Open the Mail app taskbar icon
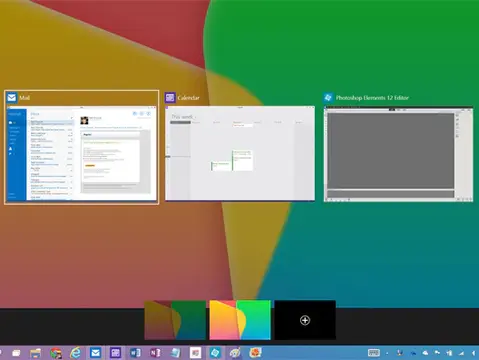479x360 pixels. click(x=95, y=353)
